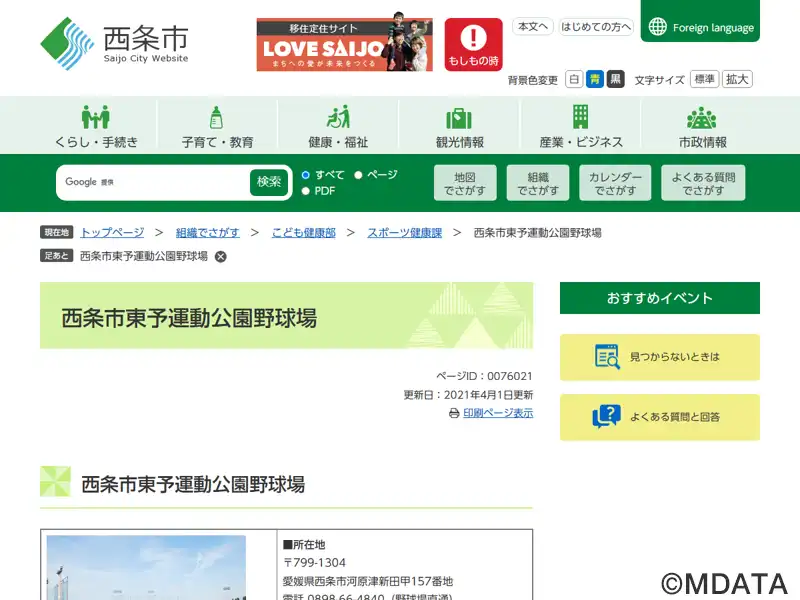Screen dimensions: 800x600
Task: Open 健康・福祉 wheelchair icon menu
Action: [338, 117]
